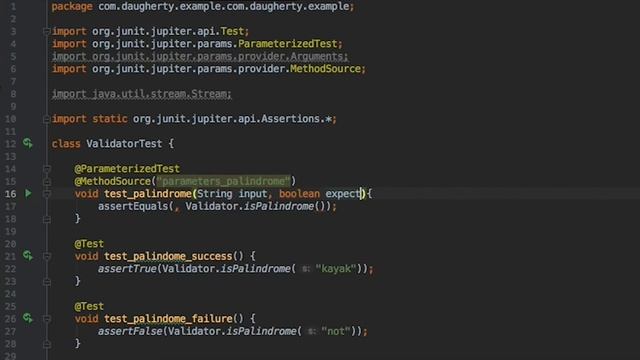Click the assertFalse call
640x360 pixels.
[130, 331]
